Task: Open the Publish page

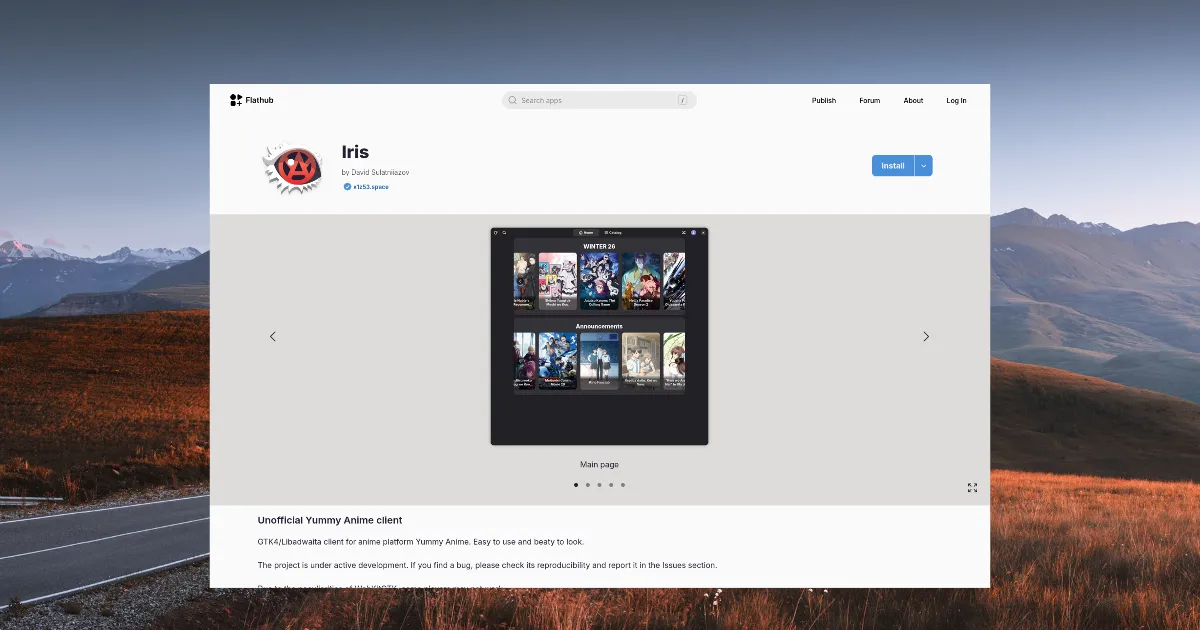Action: pos(824,101)
